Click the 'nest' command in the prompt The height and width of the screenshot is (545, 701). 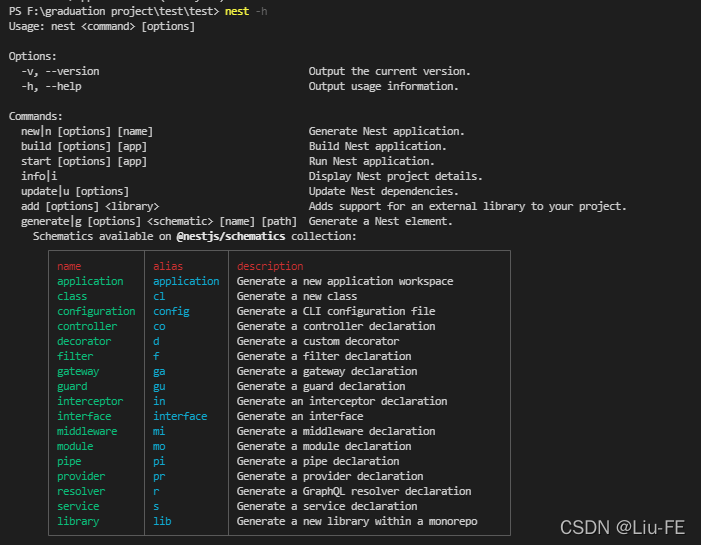[236, 11]
